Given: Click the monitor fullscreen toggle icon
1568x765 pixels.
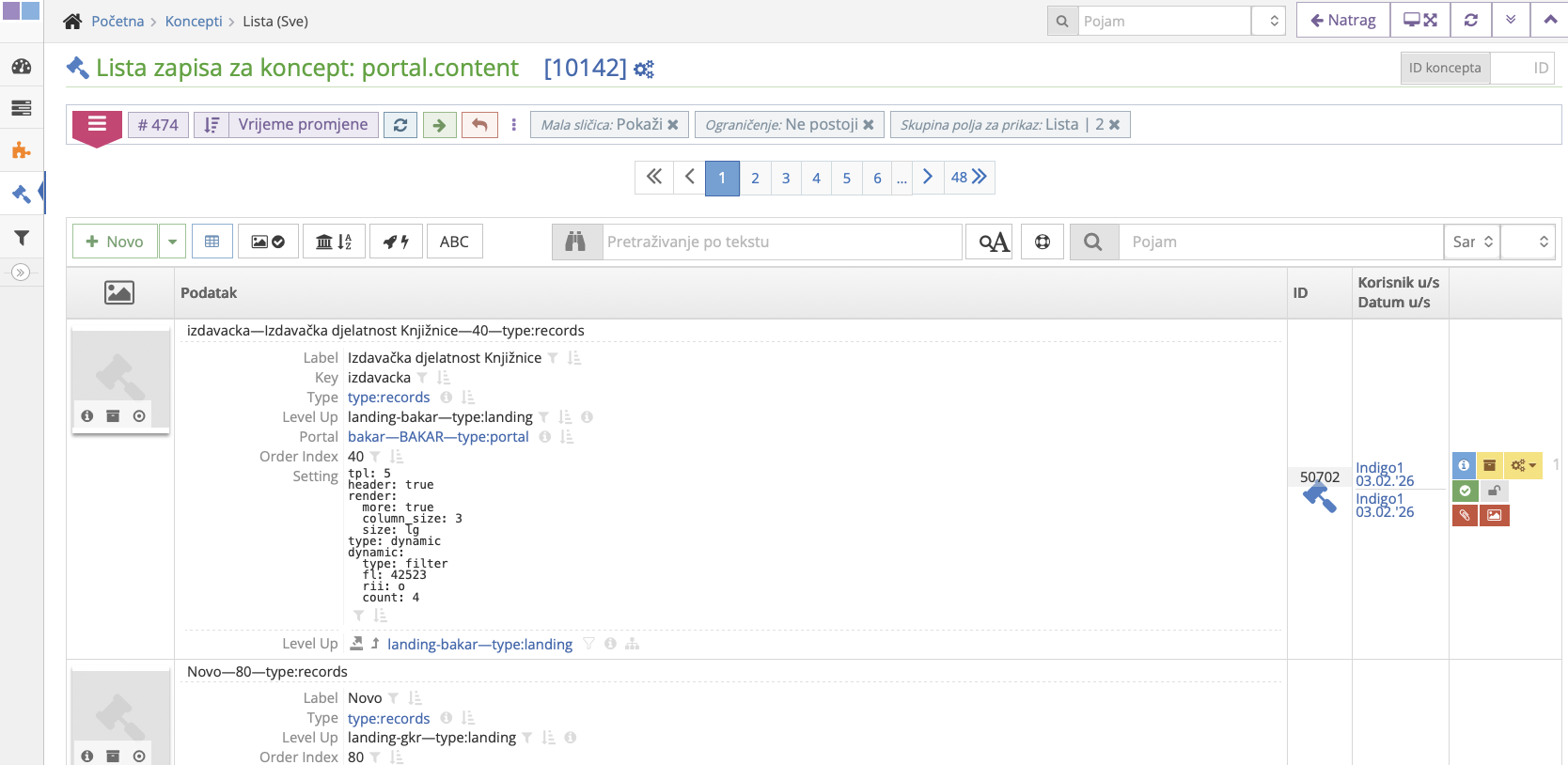Looking at the screenshot, I should [1419, 20].
